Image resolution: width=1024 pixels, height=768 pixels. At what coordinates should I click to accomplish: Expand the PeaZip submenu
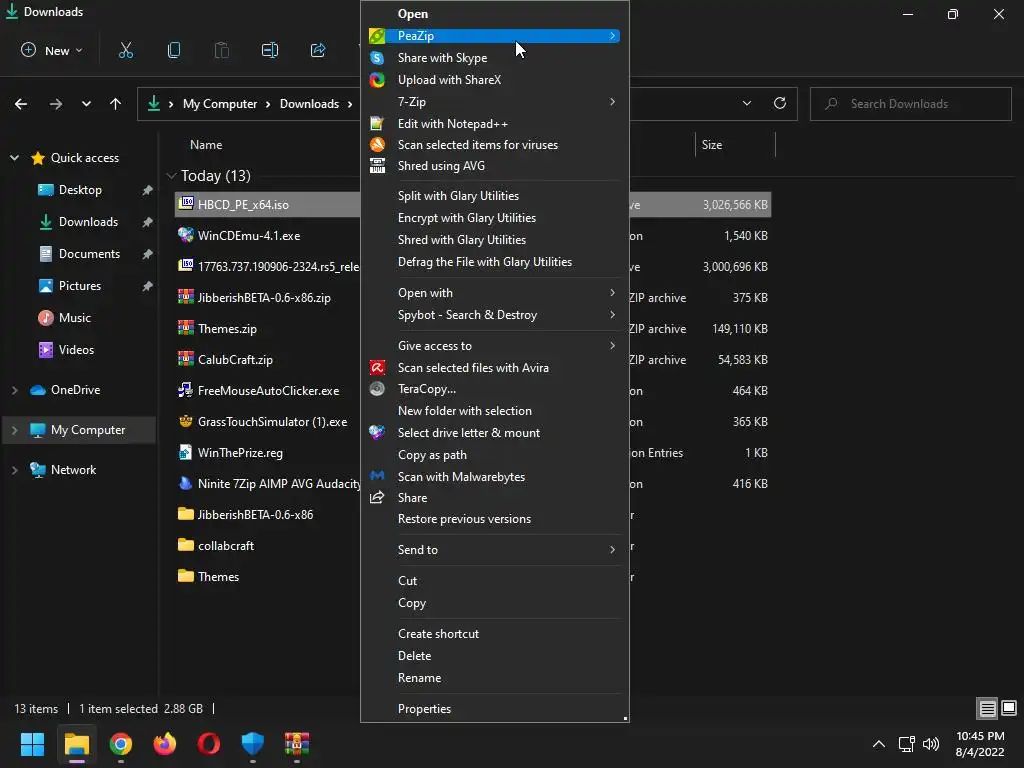tap(612, 36)
